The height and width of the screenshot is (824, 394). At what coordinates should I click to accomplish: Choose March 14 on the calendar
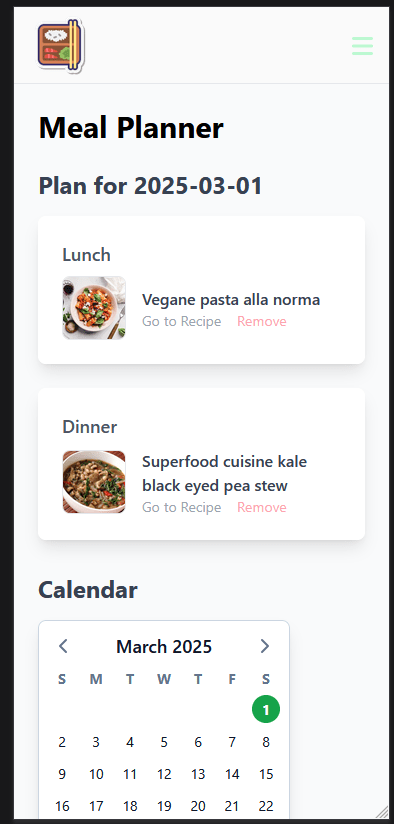232,774
